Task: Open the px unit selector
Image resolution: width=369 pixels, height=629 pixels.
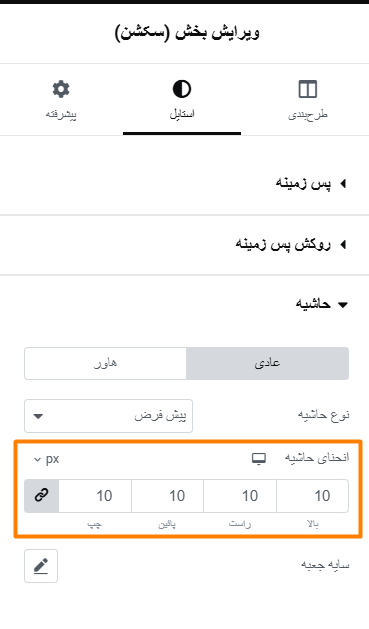Action: point(47,459)
